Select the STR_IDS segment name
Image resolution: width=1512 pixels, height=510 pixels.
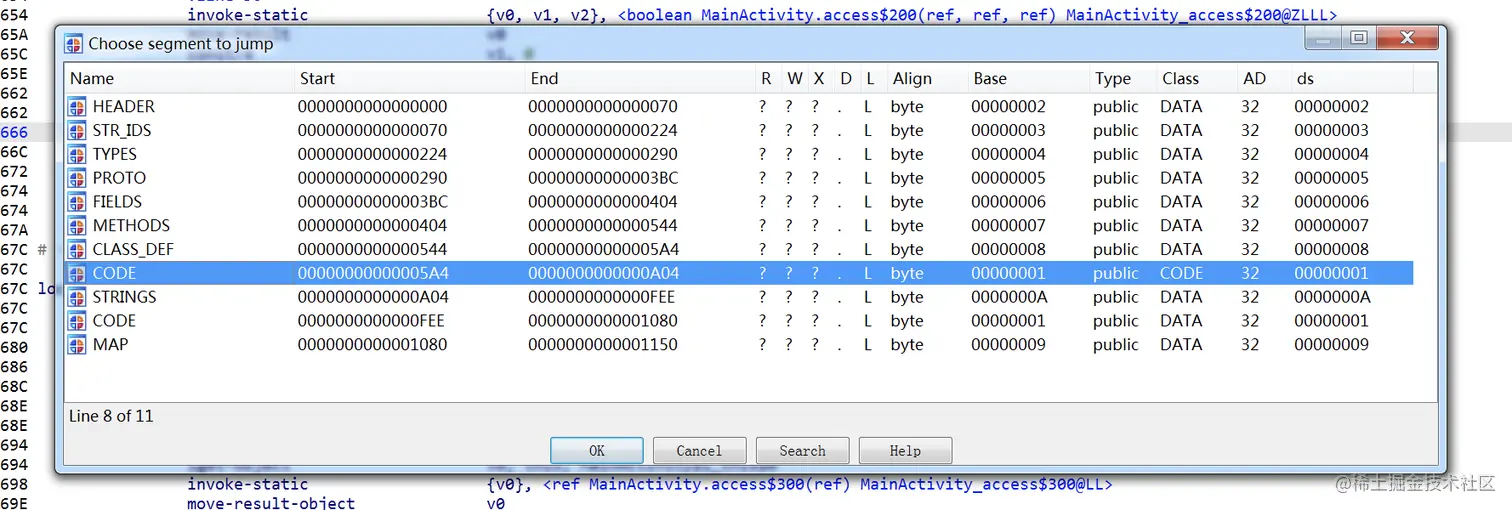click(x=123, y=130)
